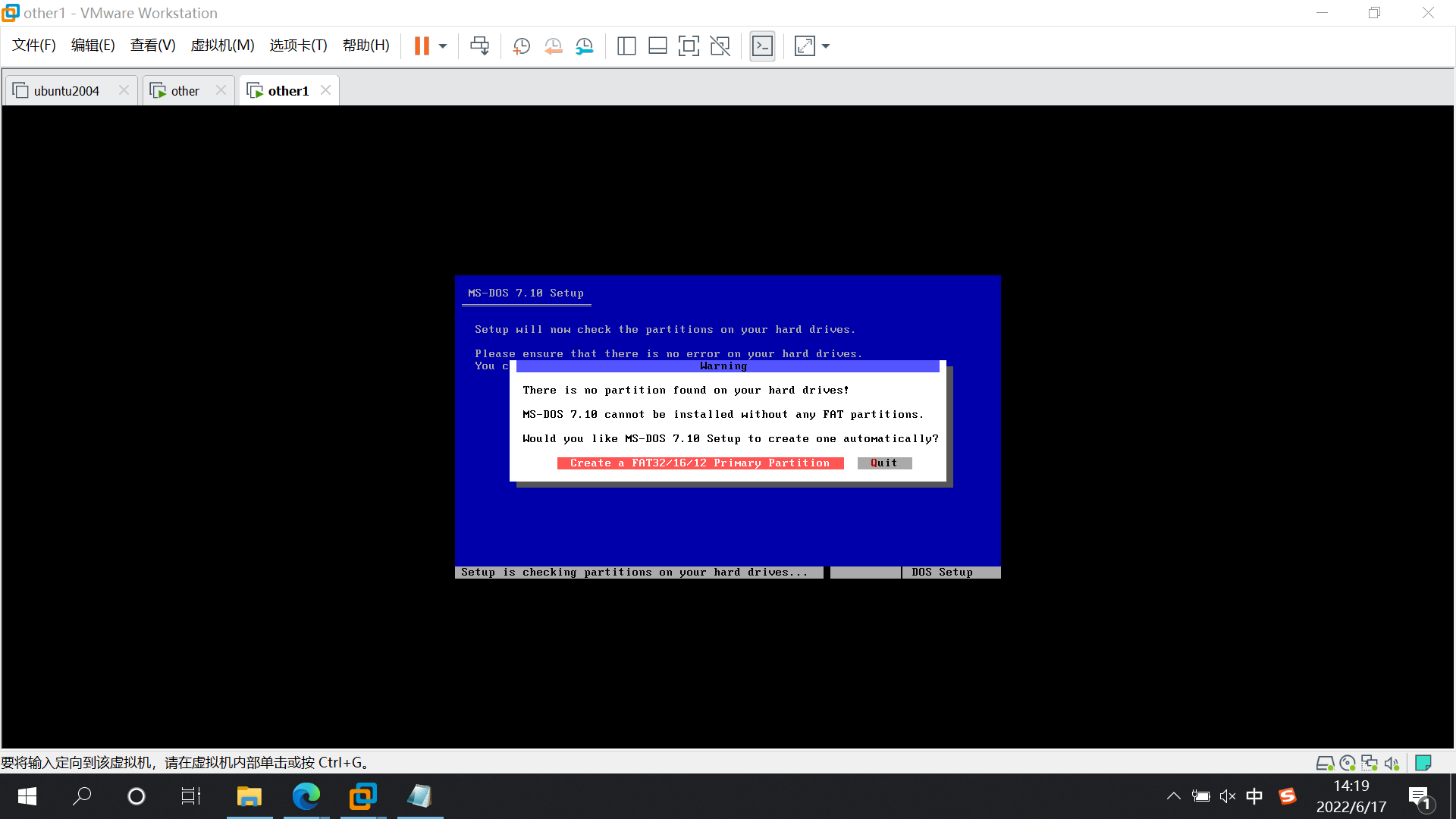The height and width of the screenshot is (819, 1456).
Task: Revert the VM to its snapshot
Action: (553, 45)
